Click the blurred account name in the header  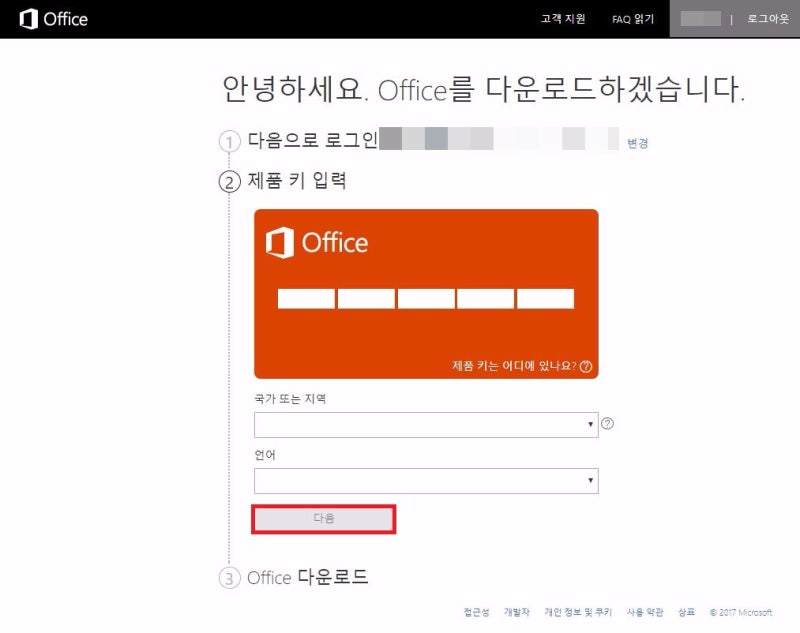pyautogui.click(x=701, y=19)
